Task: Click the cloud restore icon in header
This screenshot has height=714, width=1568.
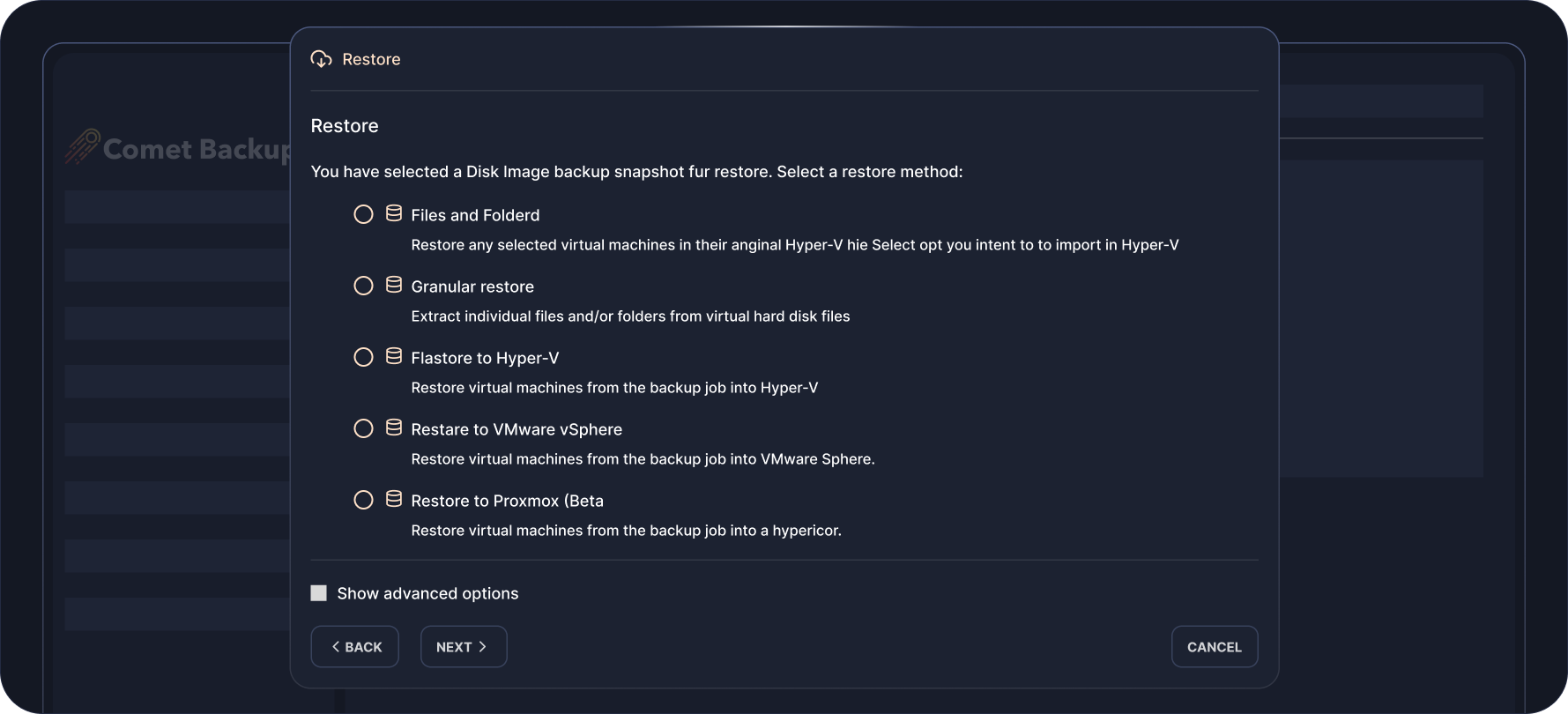Action: pyautogui.click(x=322, y=59)
